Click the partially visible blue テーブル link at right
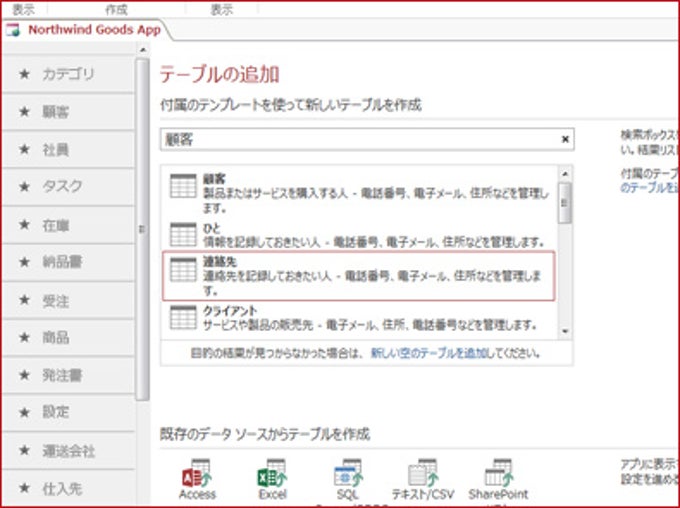Screen dimensions: 680x508 (x=649, y=188)
